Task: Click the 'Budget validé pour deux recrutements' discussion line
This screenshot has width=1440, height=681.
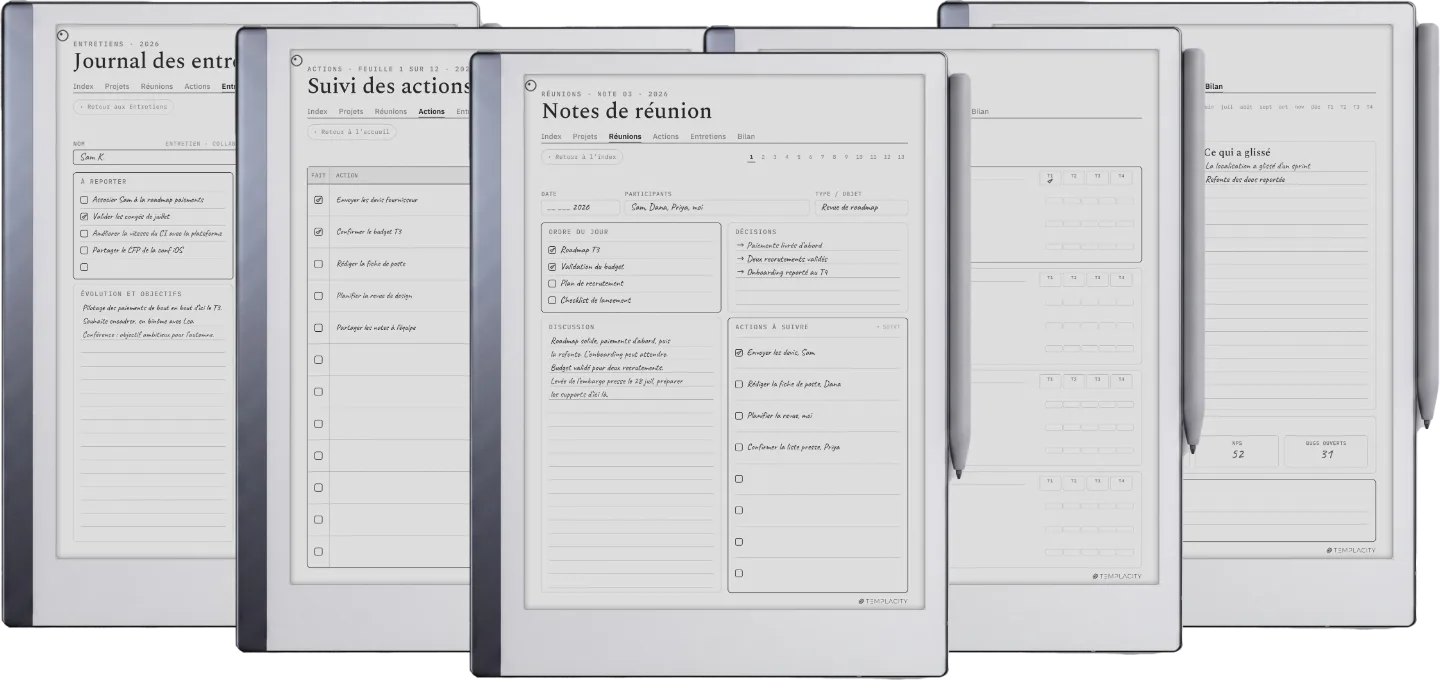Action: click(x=607, y=368)
